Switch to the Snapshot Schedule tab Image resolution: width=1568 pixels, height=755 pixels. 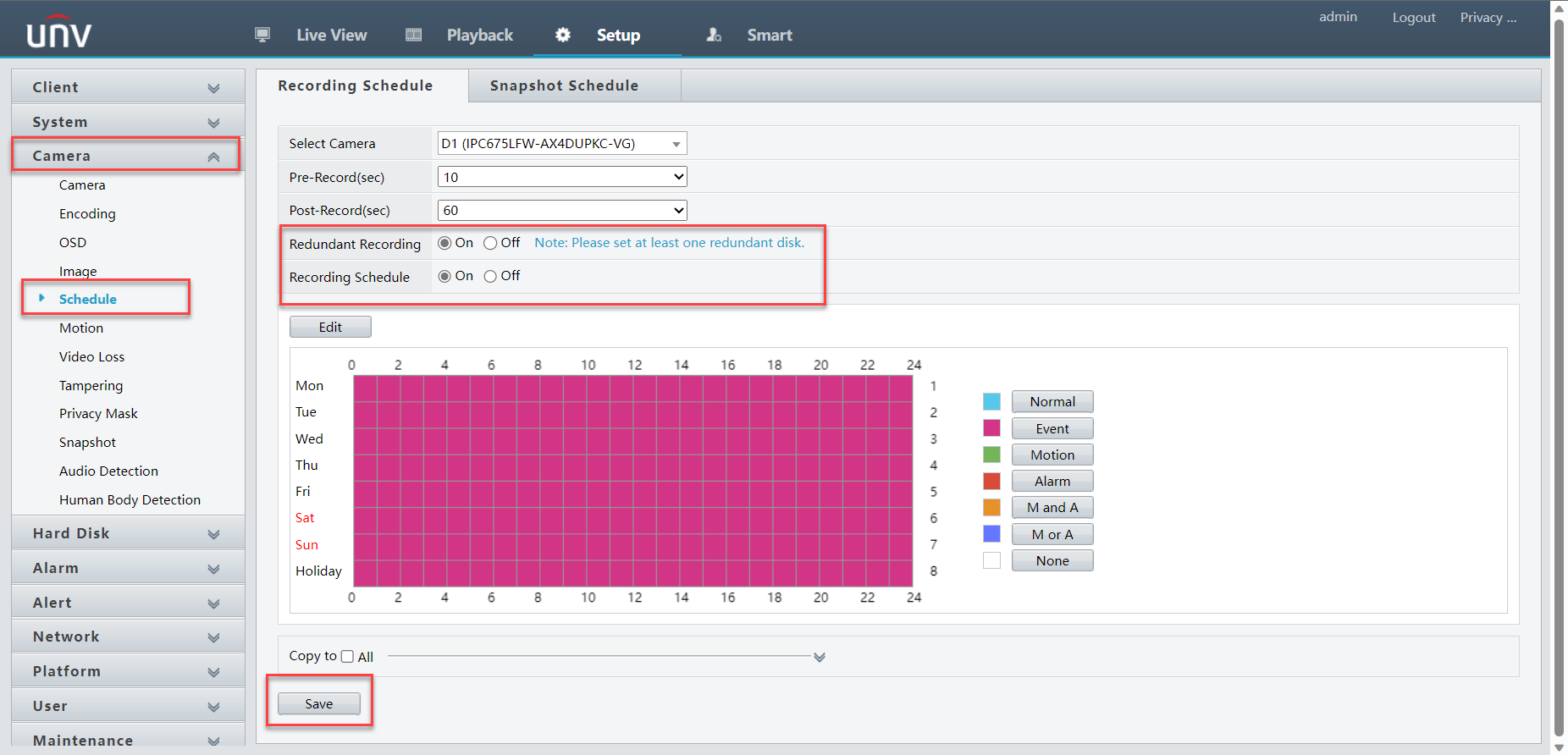(564, 85)
